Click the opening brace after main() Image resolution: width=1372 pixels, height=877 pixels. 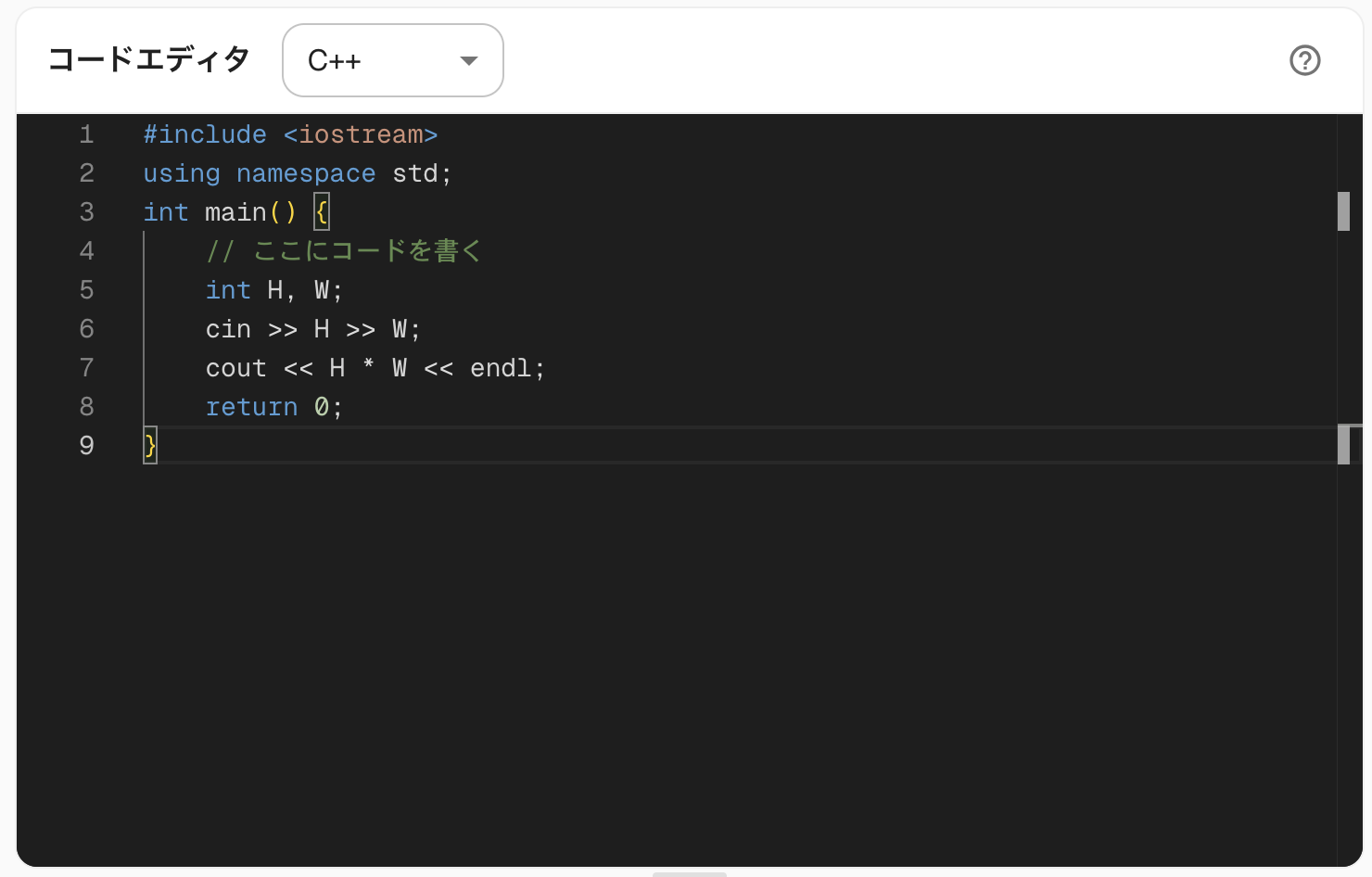coord(322,213)
